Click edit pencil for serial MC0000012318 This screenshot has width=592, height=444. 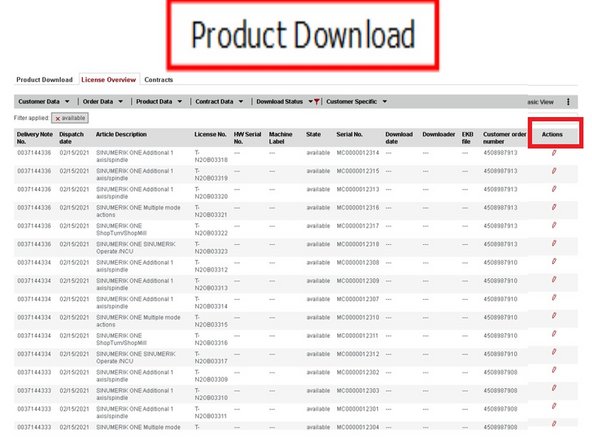[x=554, y=243]
